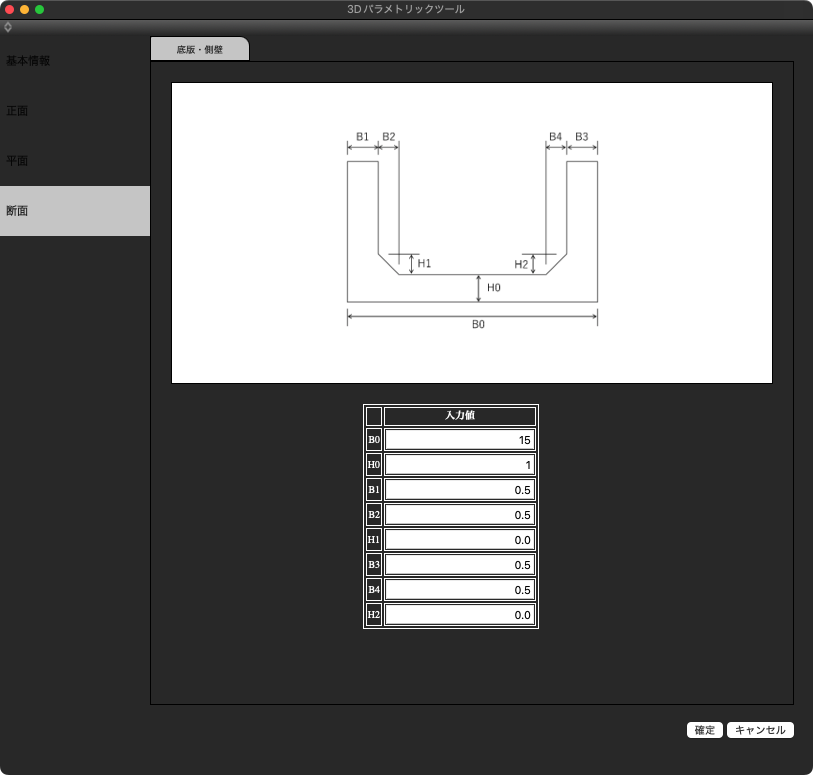
Task: Click the B4 value field
Action: (460, 590)
